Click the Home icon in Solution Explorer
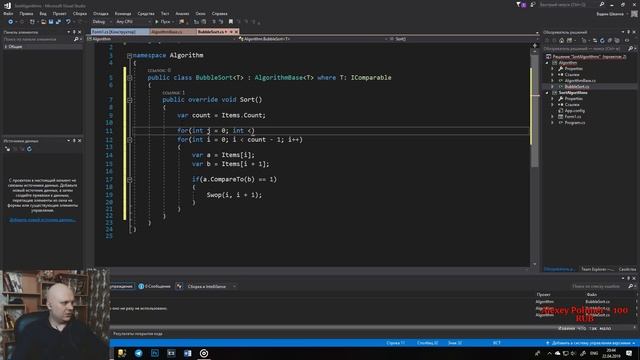640x360 pixels. [562, 40]
